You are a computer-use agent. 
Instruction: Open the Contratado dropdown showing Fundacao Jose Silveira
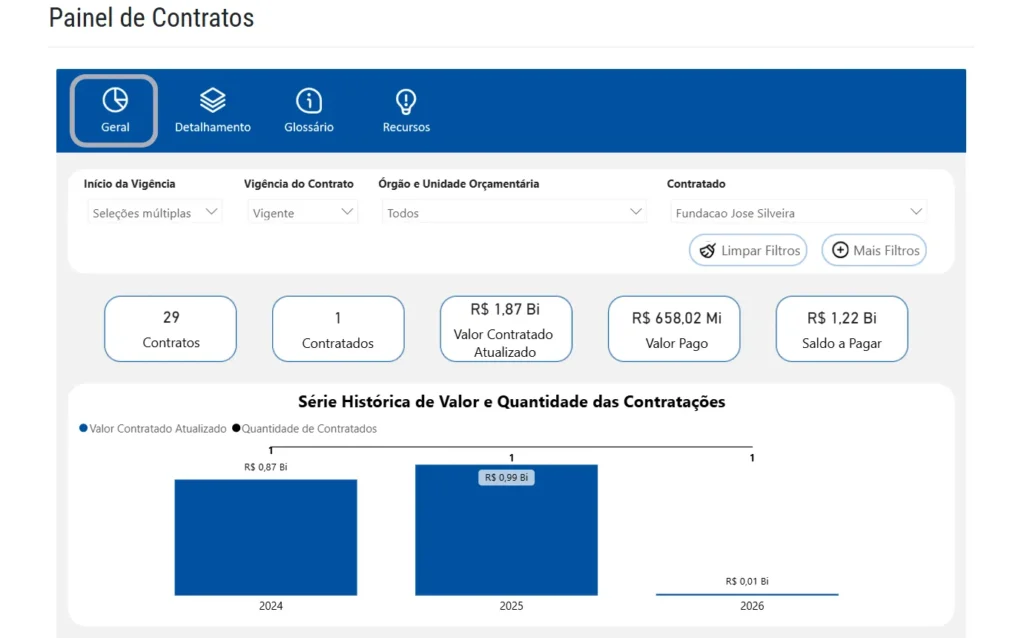(798, 213)
